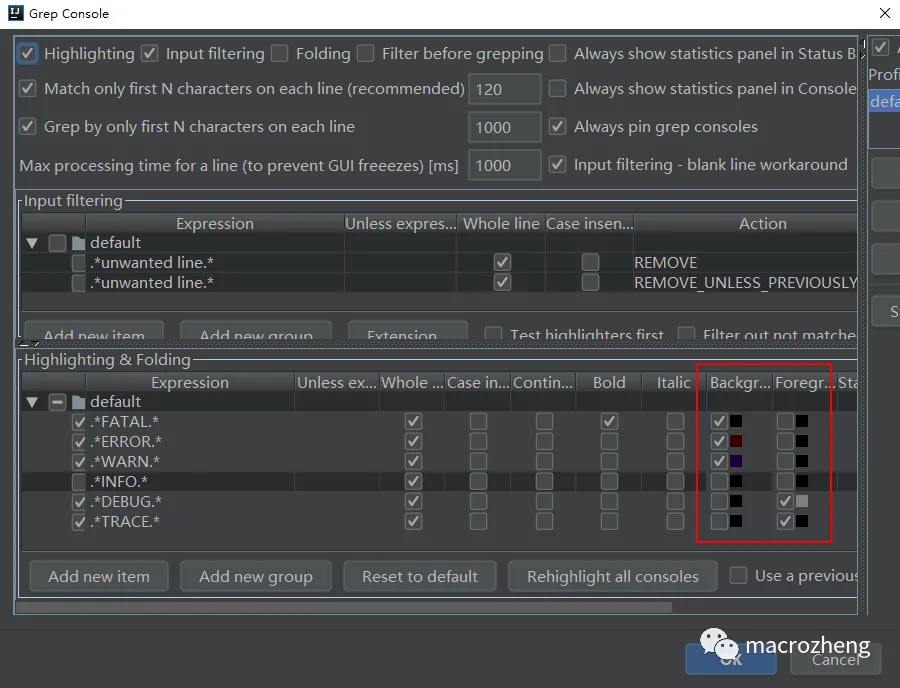Click the Action column header
900x688 pixels.
[746, 224]
